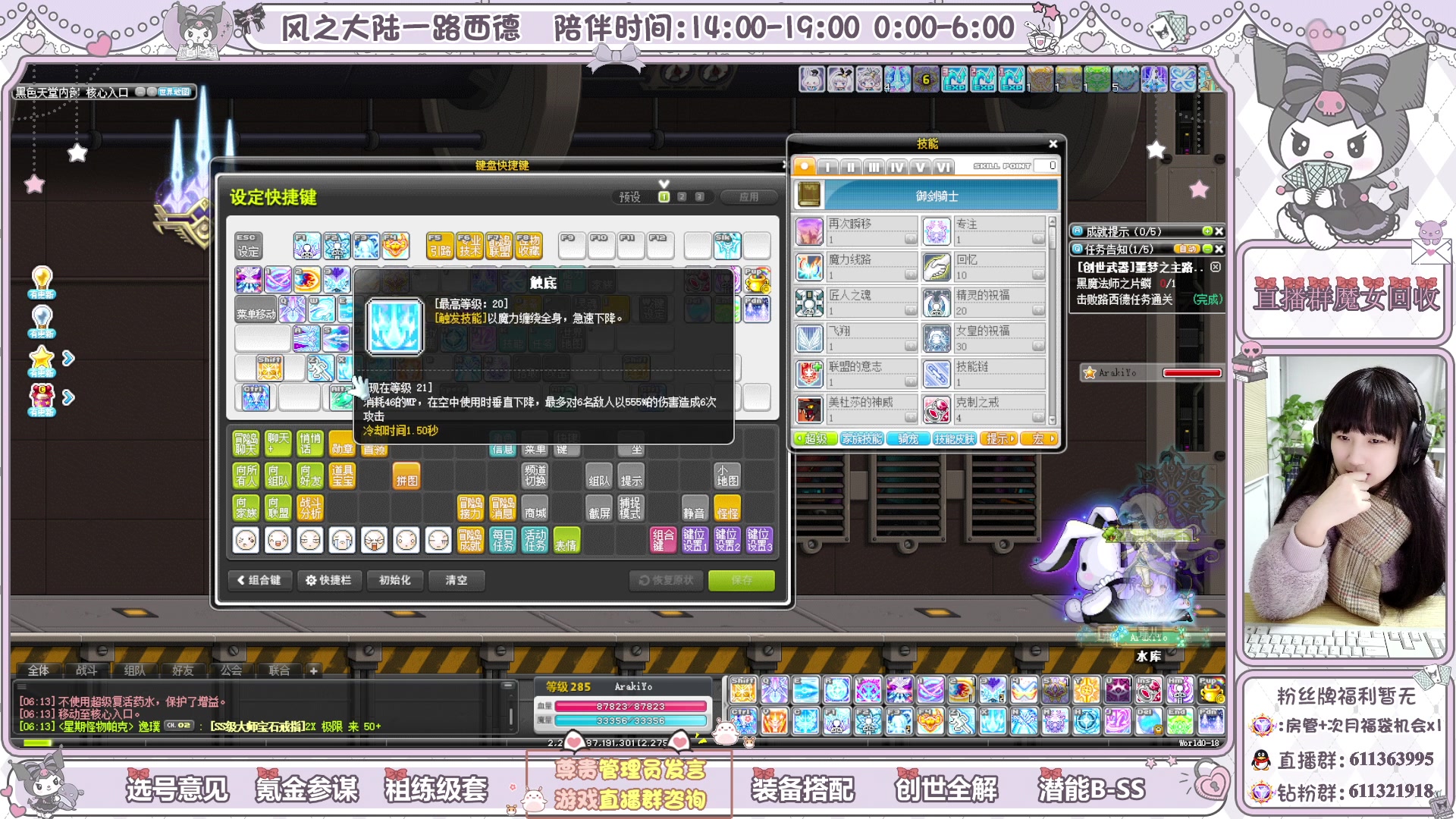The height and width of the screenshot is (819, 1456).
Task: Switch to skill tab V
Action: (920, 167)
